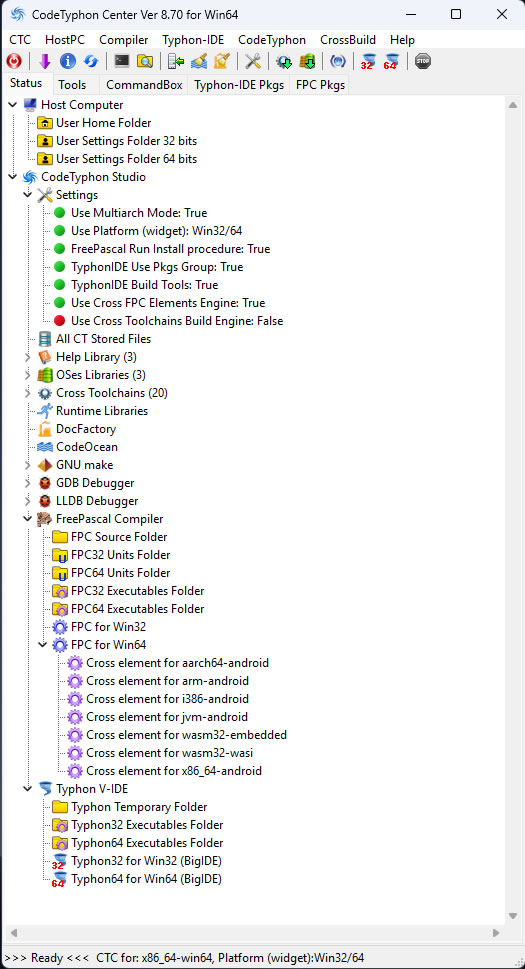Click the blue info icon in toolbar
Screen dimensions: 525x969
pyautogui.click(x=68, y=61)
